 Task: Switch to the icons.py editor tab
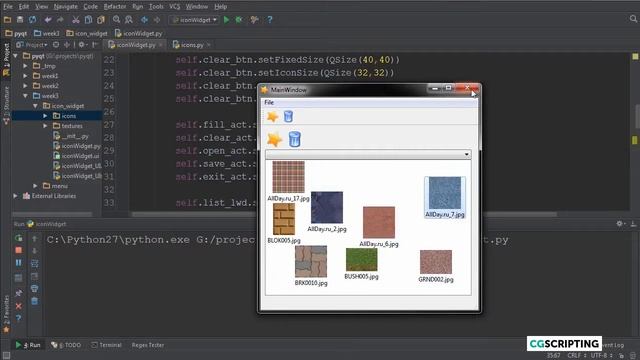pos(191,45)
